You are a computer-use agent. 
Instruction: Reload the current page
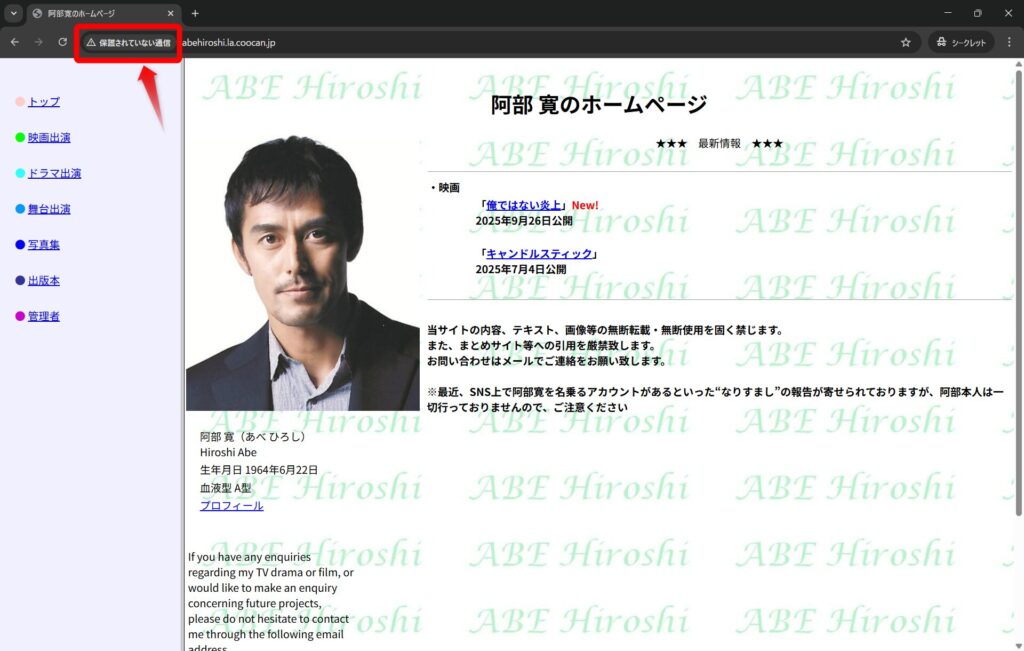click(x=63, y=42)
